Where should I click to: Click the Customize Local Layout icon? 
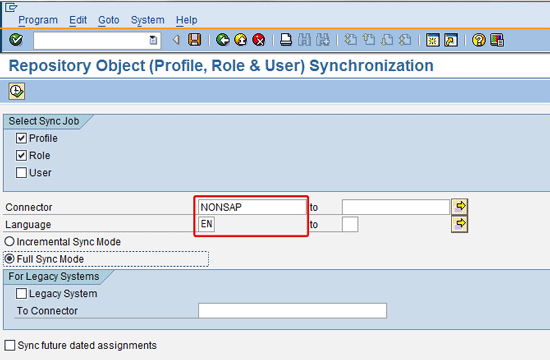pyautogui.click(x=497, y=40)
